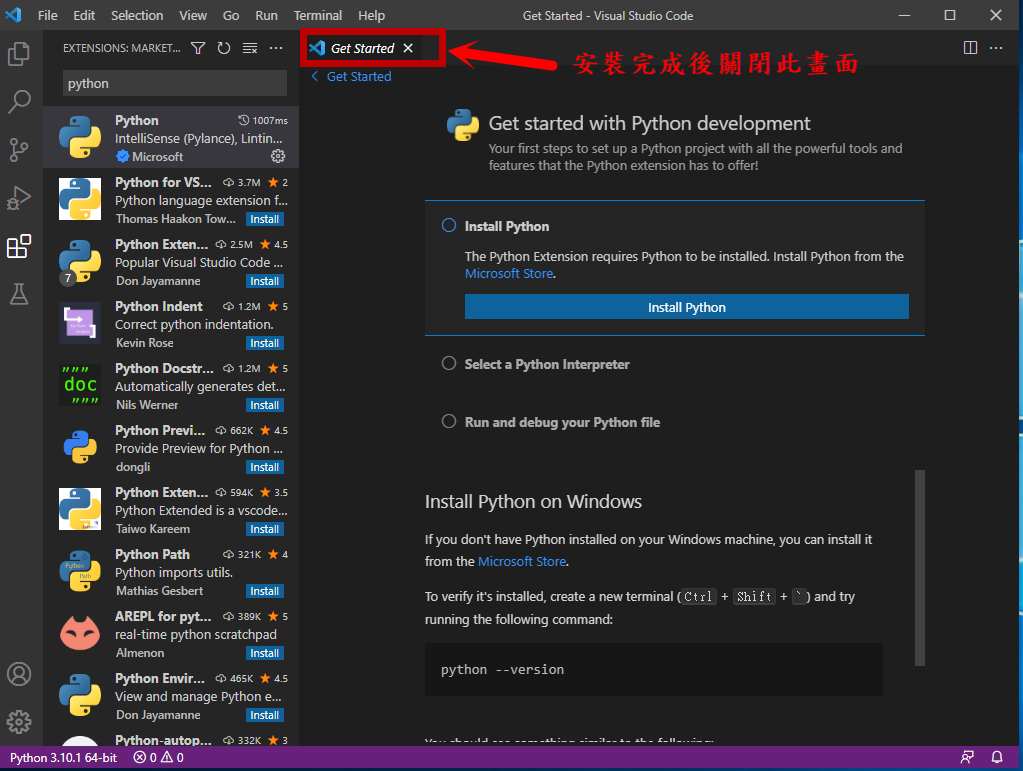The image size is (1023, 771).
Task: Open the Run and Debug view
Action: 19,198
